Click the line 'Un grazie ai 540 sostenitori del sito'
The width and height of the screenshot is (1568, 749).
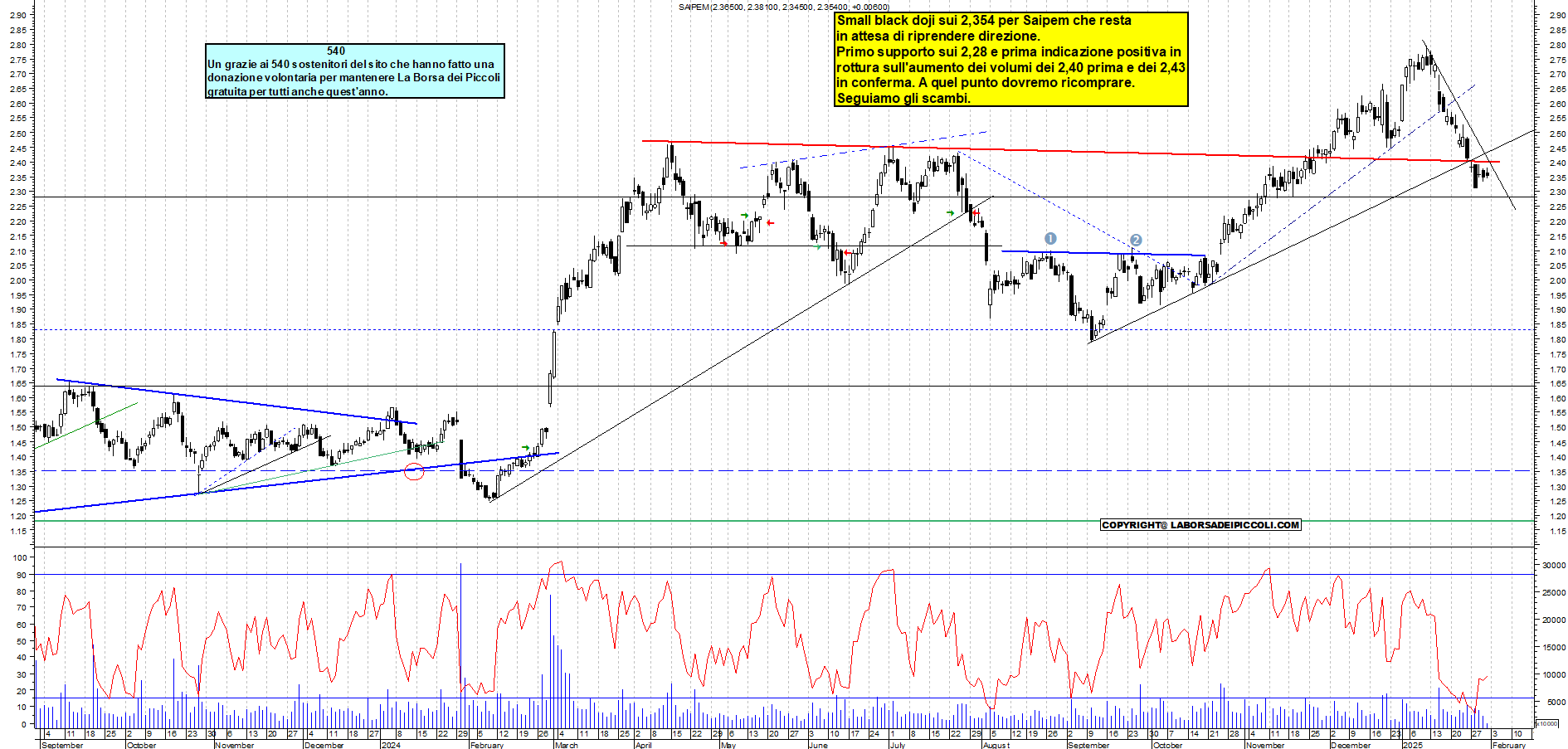click(351, 64)
